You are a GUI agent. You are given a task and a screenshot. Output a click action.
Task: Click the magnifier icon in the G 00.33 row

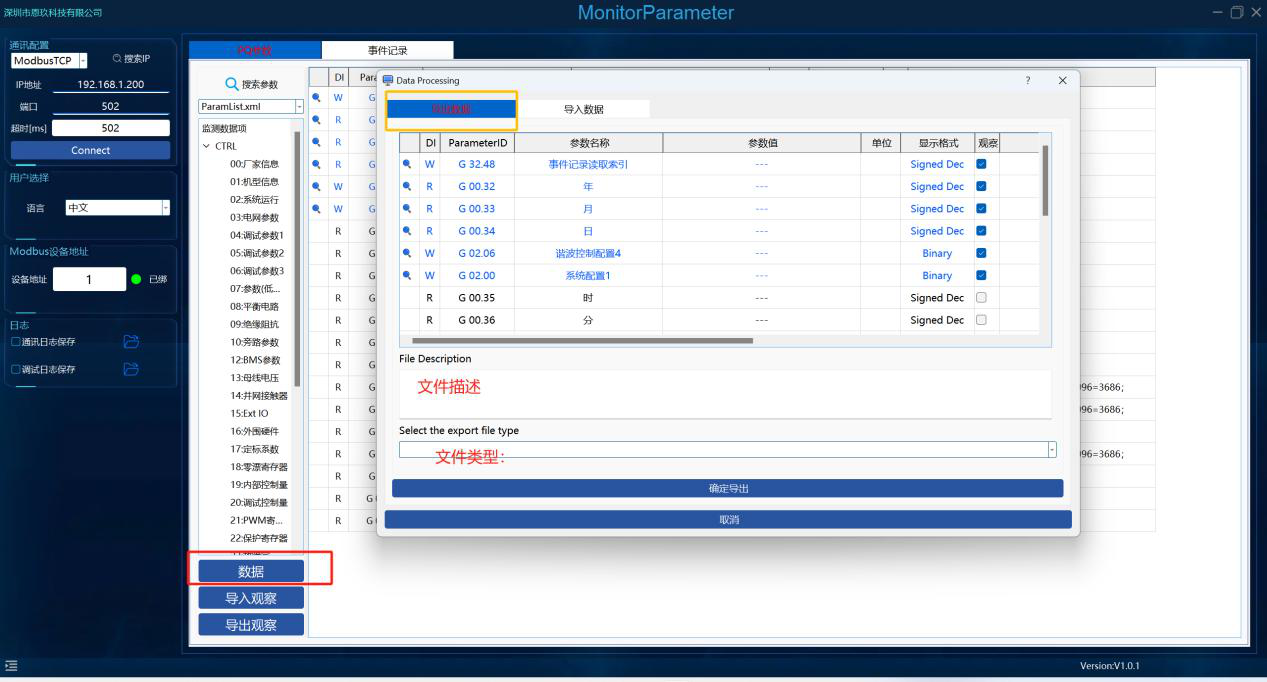click(x=407, y=209)
